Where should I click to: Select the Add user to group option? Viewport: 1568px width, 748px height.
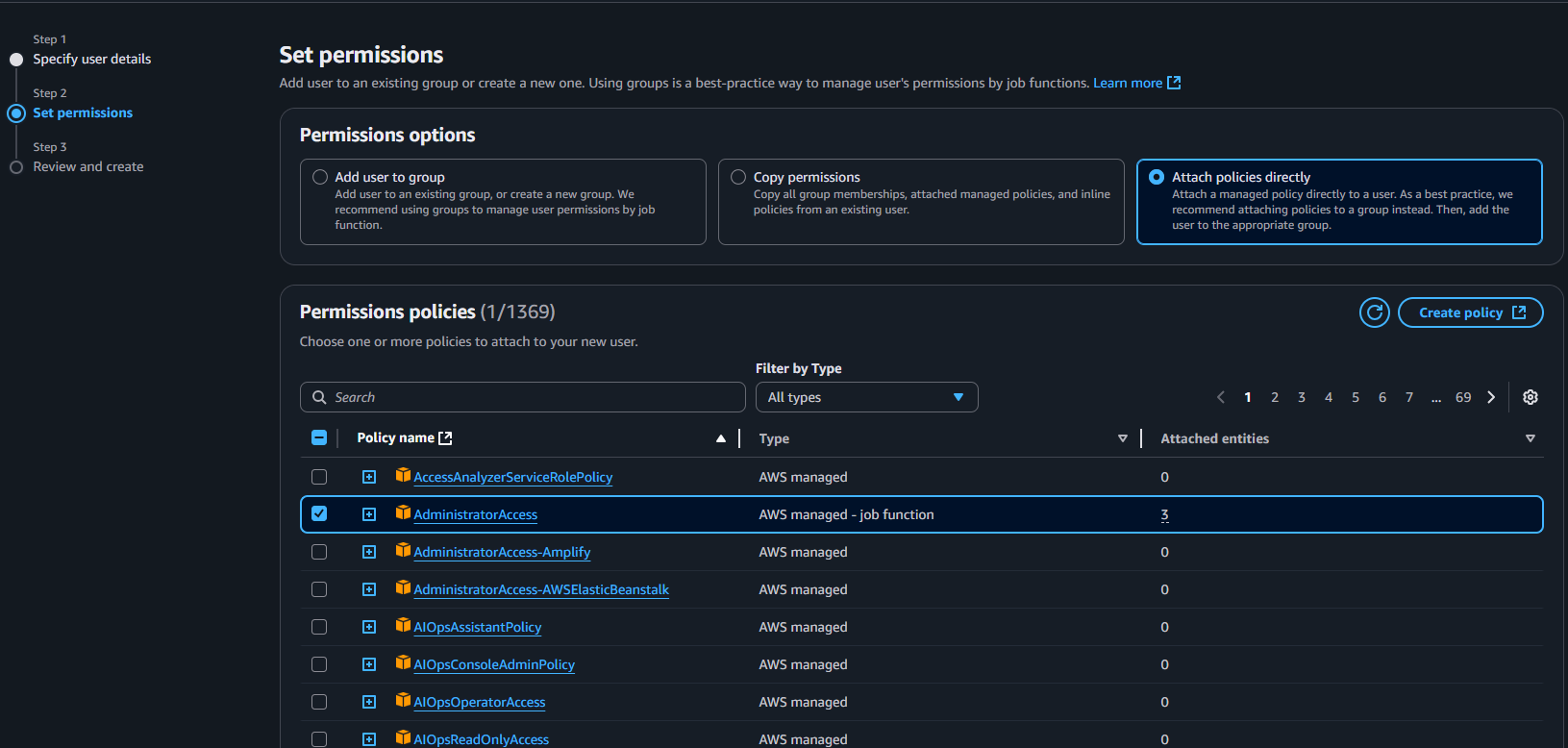[x=320, y=177]
